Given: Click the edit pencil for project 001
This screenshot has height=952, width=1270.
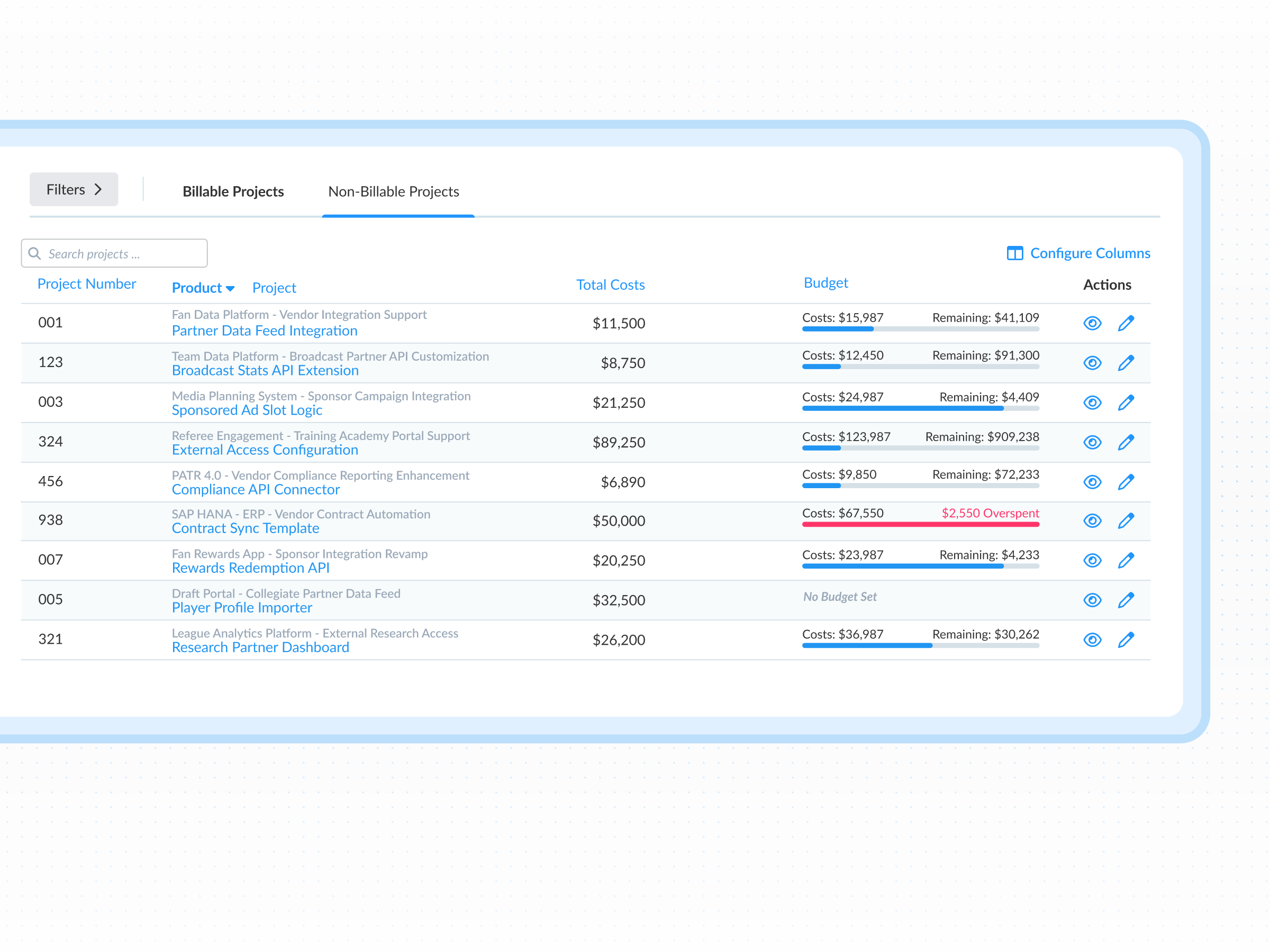Looking at the screenshot, I should click(x=1126, y=323).
